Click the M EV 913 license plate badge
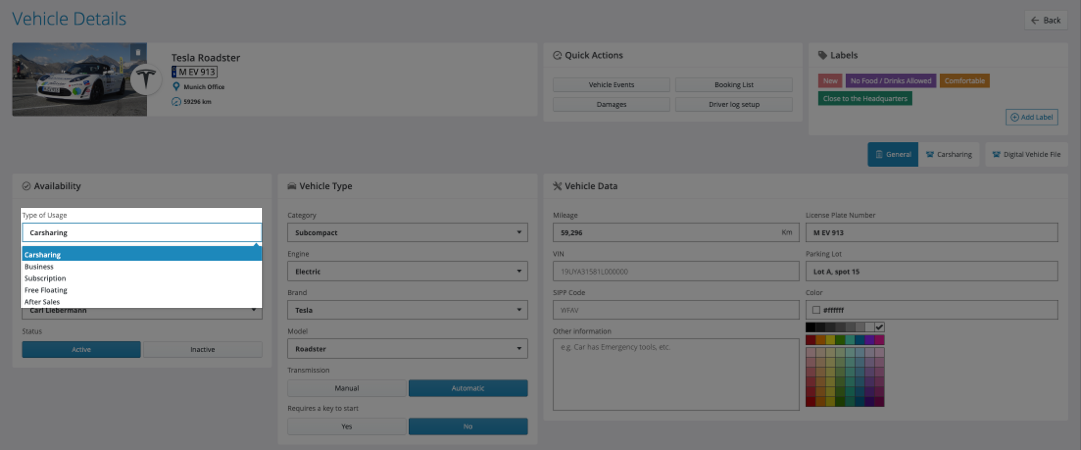This screenshot has height=450, width=1081. pyautogui.click(x=195, y=72)
